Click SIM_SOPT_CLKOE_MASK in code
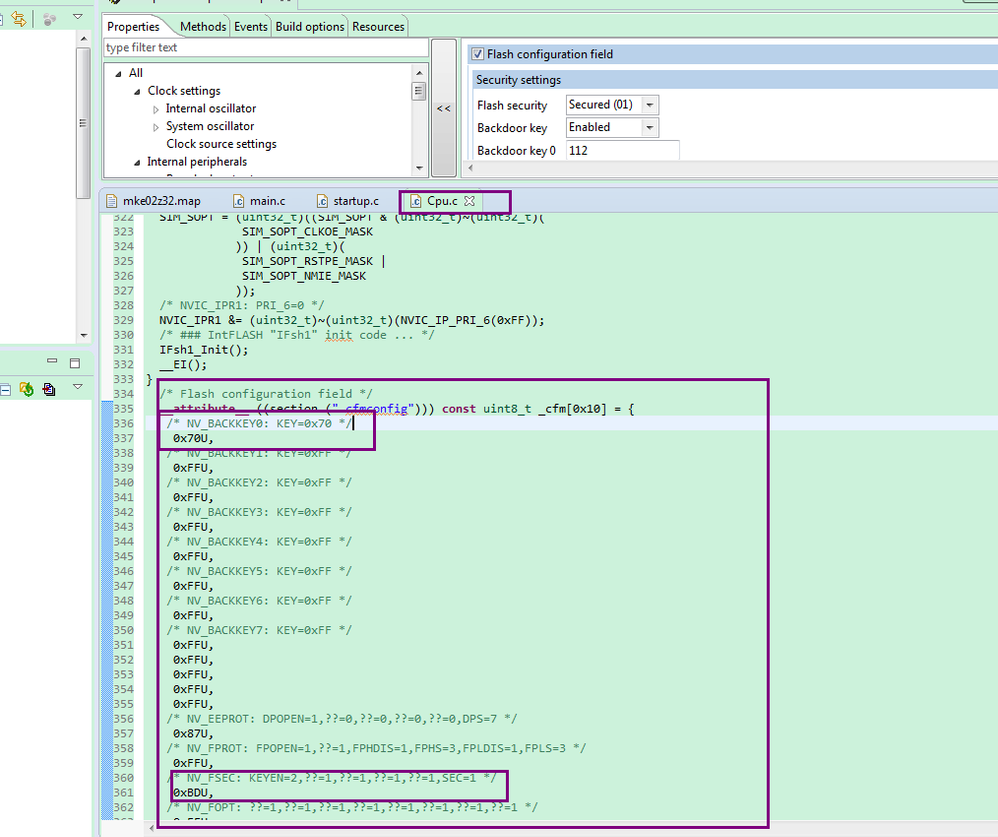This screenshot has height=837, width=998. pyautogui.click(x=307, y=231)
